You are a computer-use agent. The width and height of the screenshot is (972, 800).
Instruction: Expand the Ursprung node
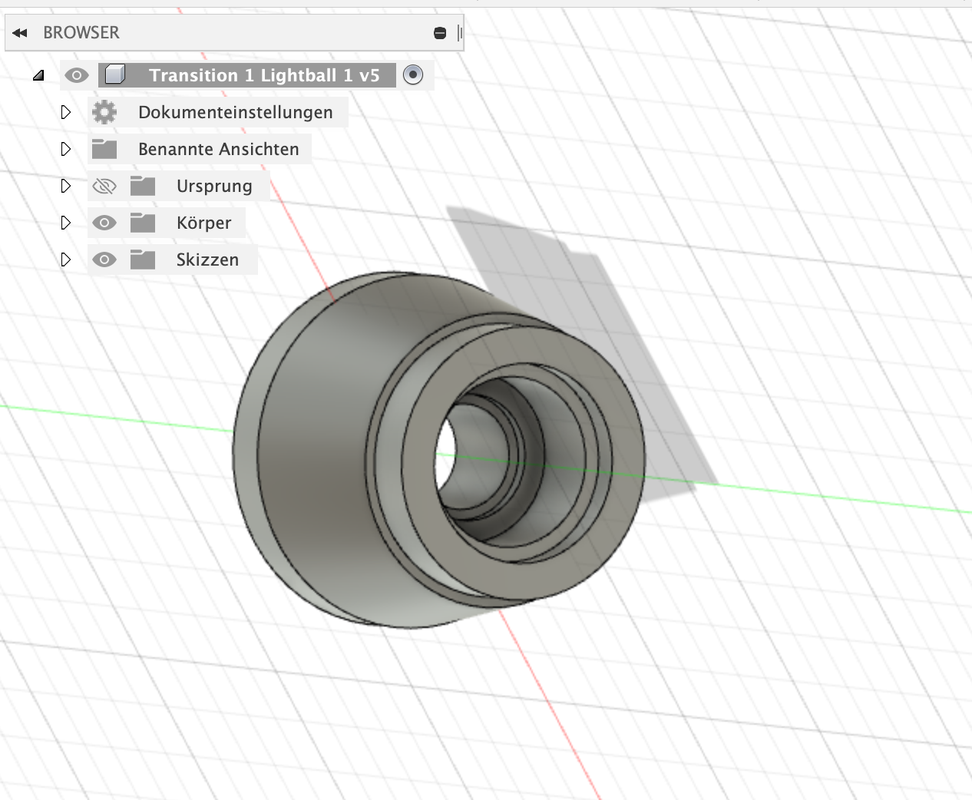pos(66,186)
